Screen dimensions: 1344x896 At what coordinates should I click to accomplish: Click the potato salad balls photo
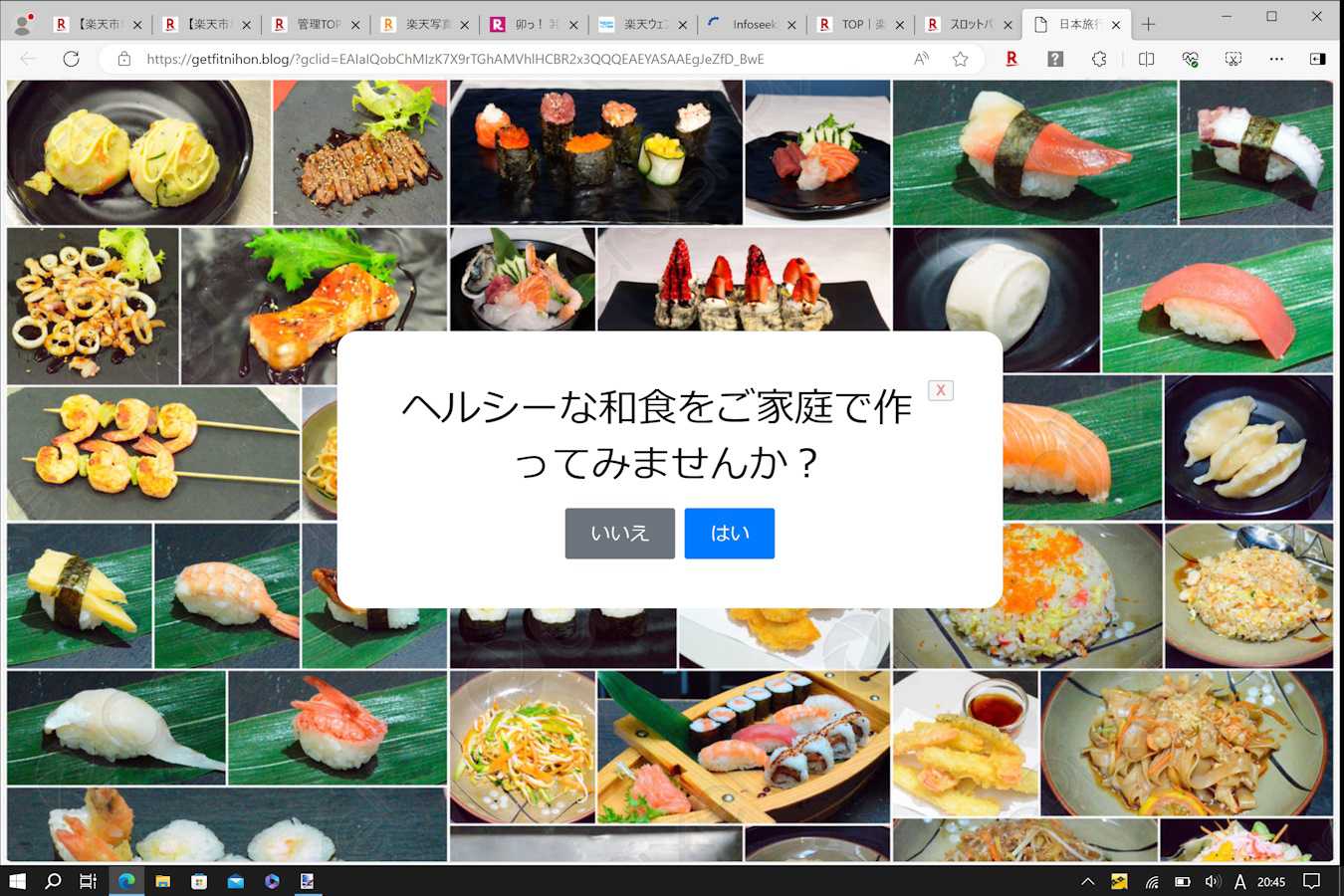138,152
